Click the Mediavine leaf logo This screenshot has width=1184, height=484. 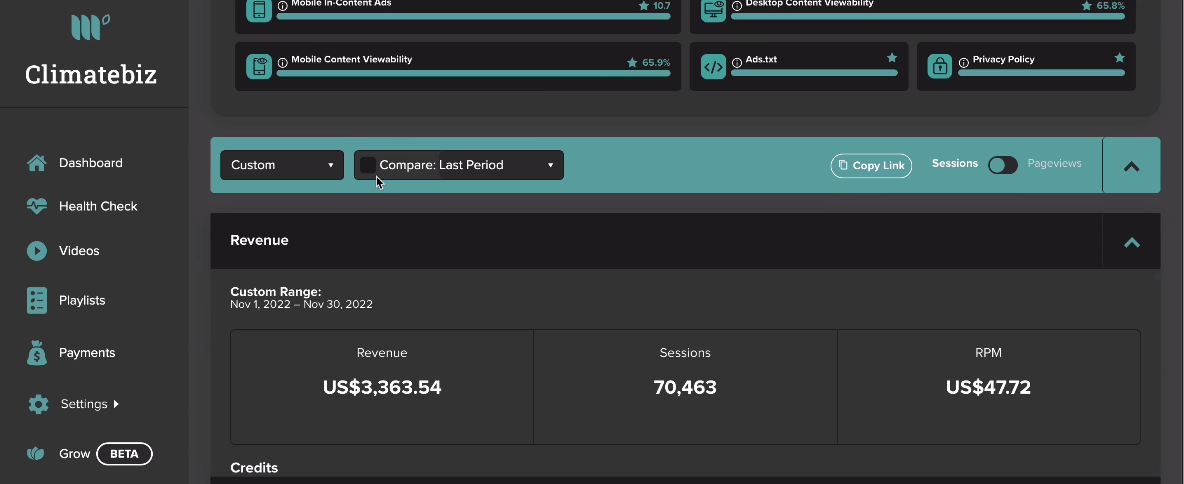point(91,26)
